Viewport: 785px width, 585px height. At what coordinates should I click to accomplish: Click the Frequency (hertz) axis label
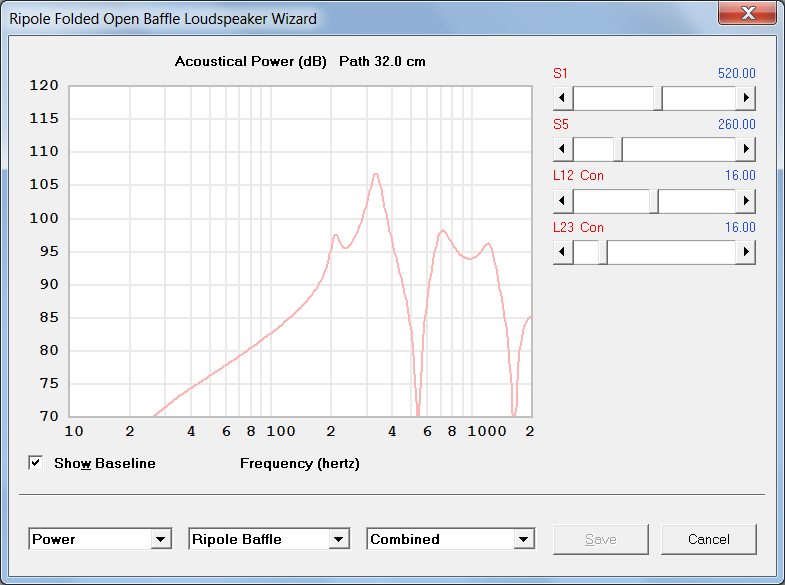(x=300, y=463)
